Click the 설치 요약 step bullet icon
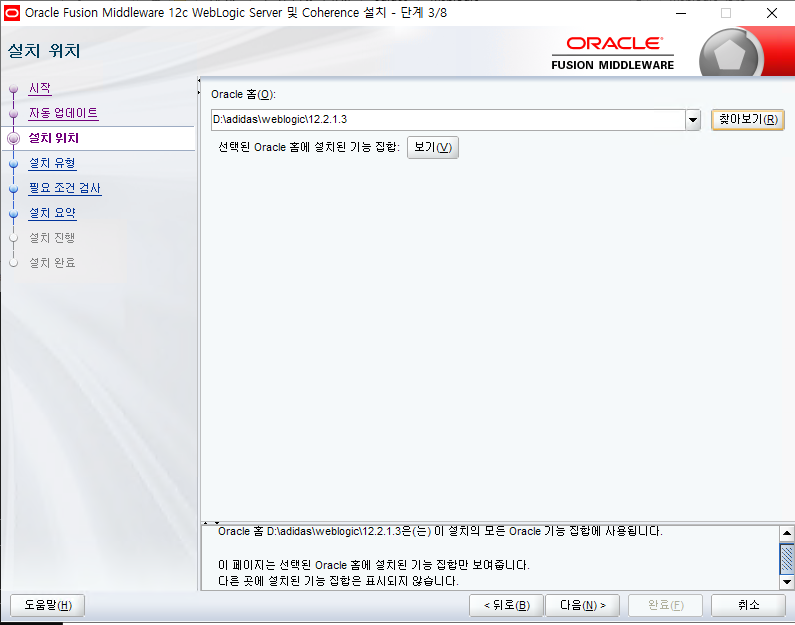Image resolution: width=795 pixels, height=625 pixels. (14, 214)
